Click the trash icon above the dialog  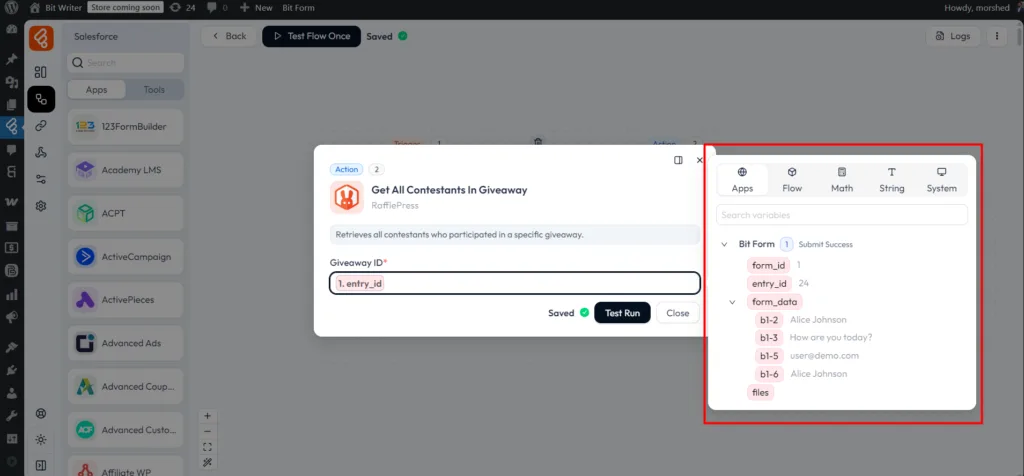[537, 141]
